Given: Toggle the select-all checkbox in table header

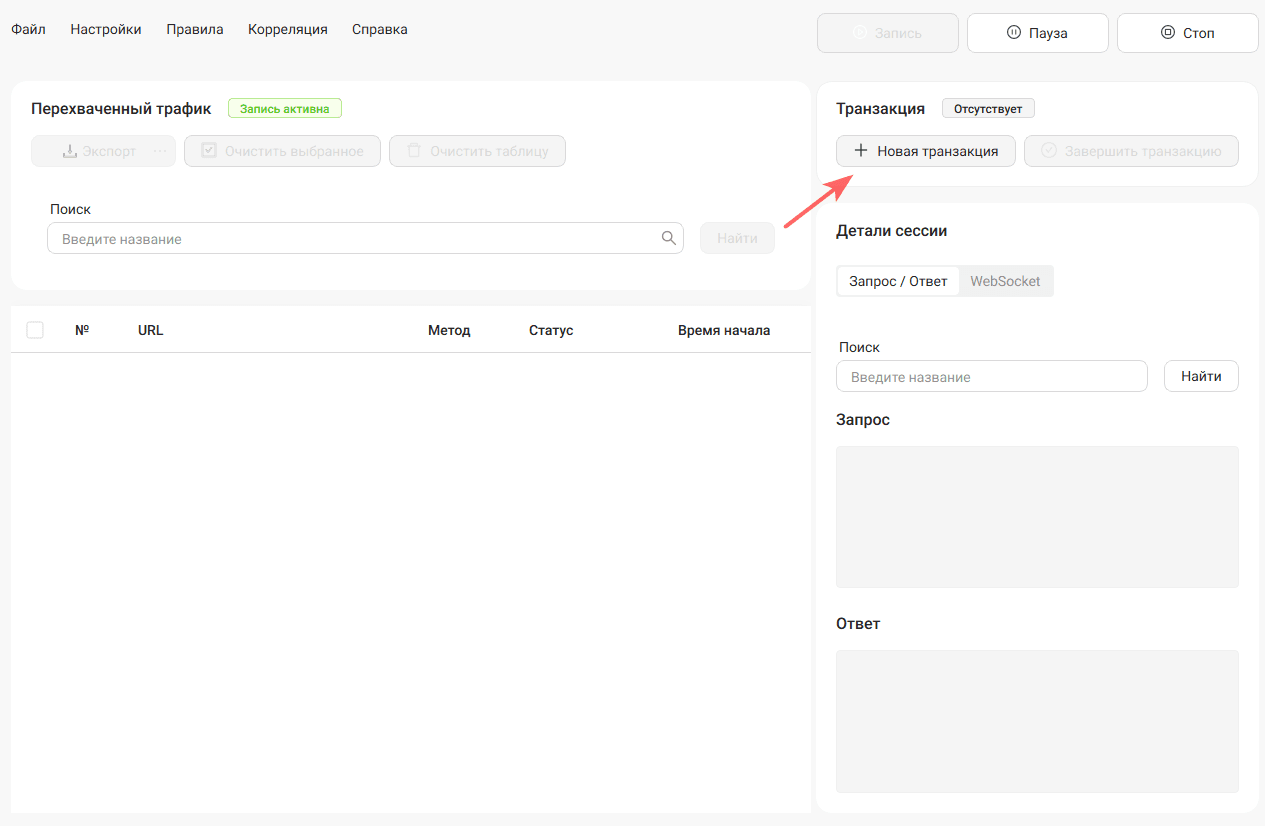Looking at the screenshot, I should (35, 330).
